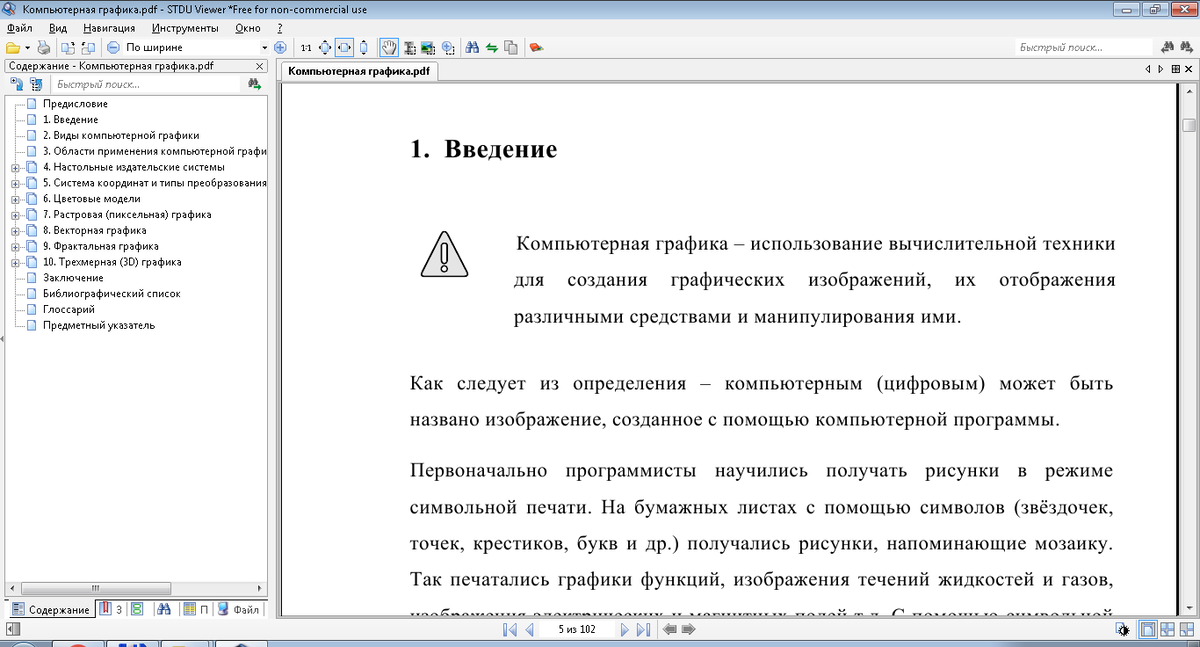
Task: Zoom out with the minus icon
Action: [x=113, y=47]
